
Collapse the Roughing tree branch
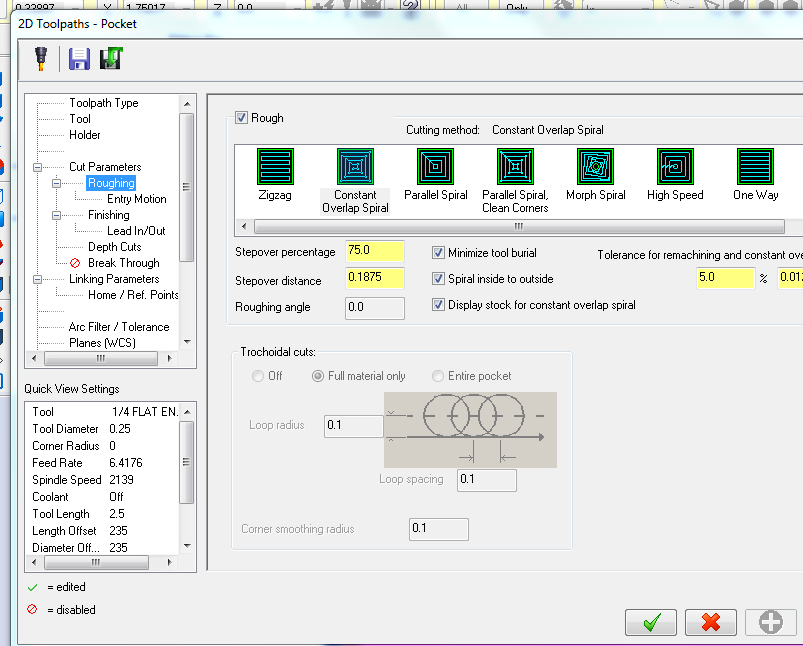point(57,183)
